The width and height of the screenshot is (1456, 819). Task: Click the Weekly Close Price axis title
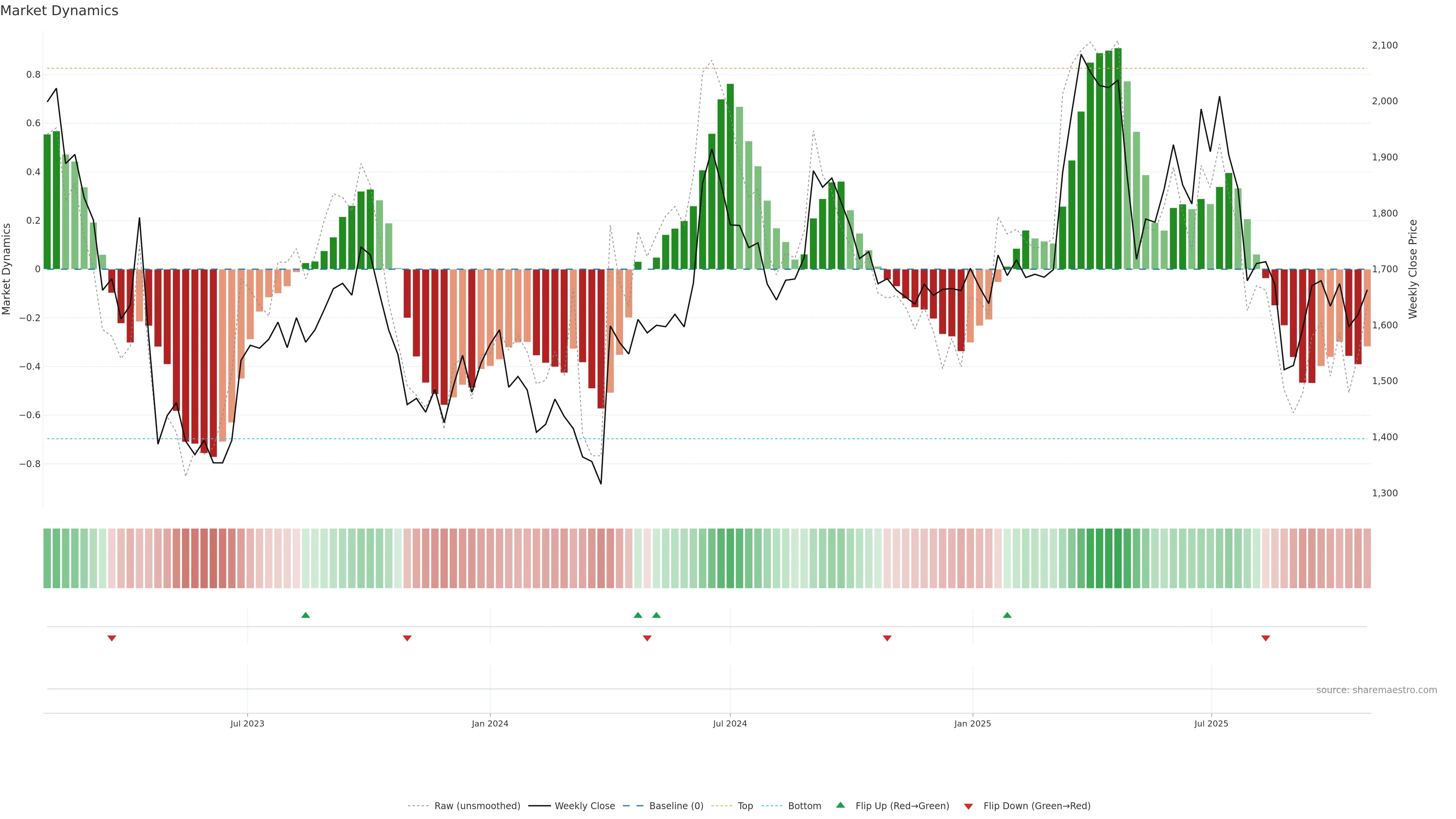[x=1413, y=269]
